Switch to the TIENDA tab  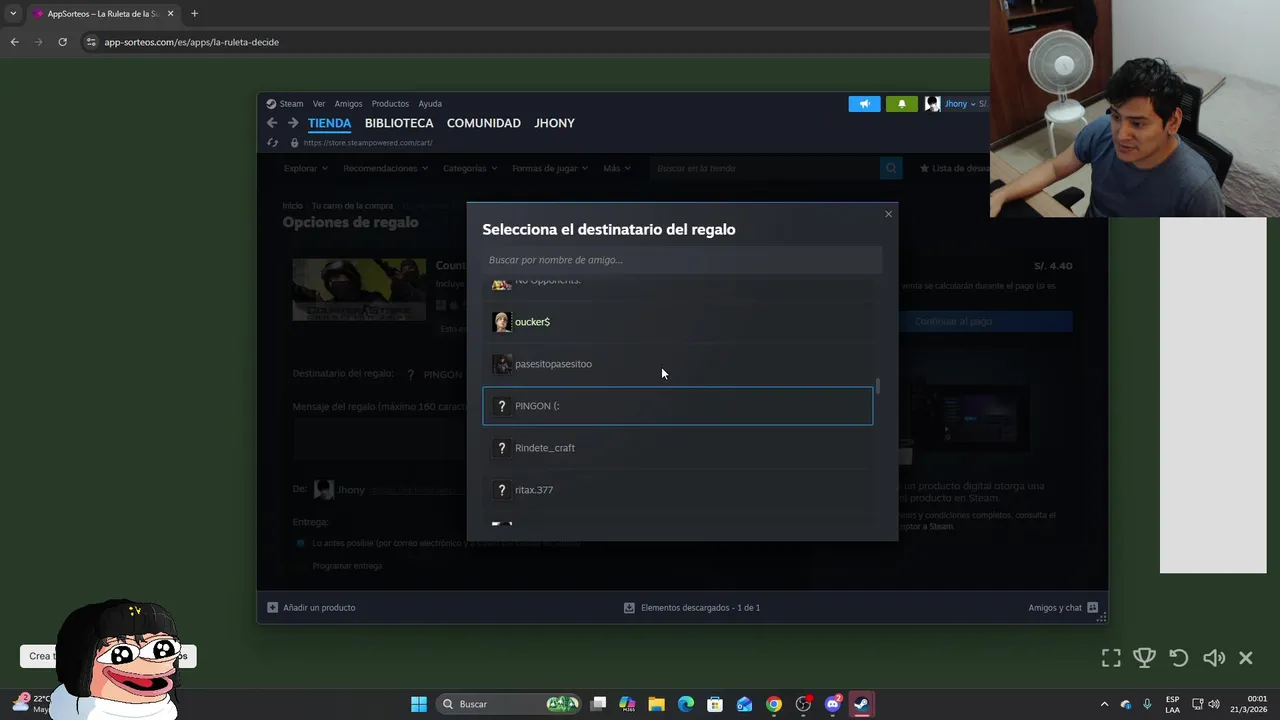[x=329, y=123]
